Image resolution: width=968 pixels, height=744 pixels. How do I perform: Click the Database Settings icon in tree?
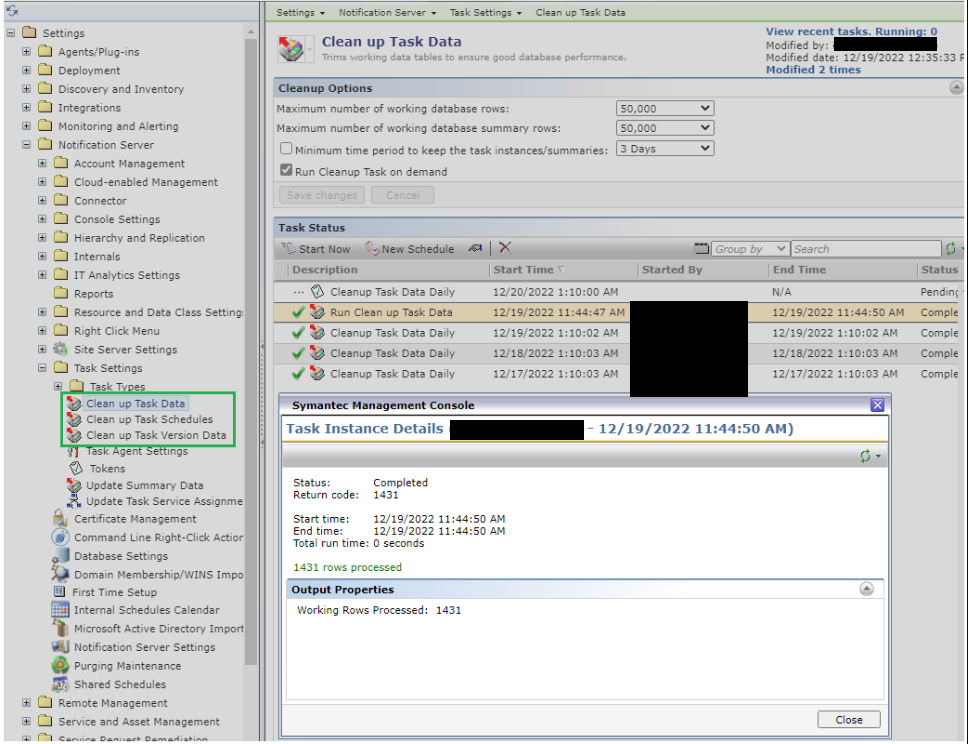click(x=60, y=556)
